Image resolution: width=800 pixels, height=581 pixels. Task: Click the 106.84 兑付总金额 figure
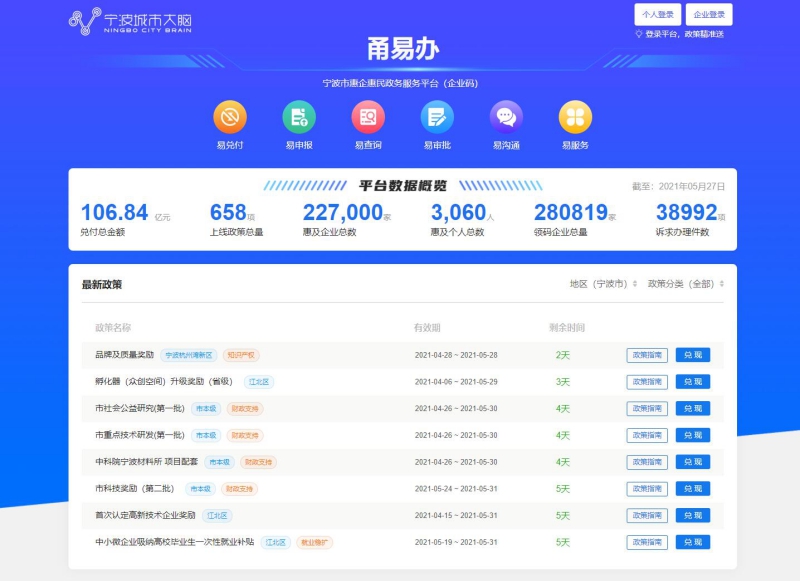tap(114, 213)
